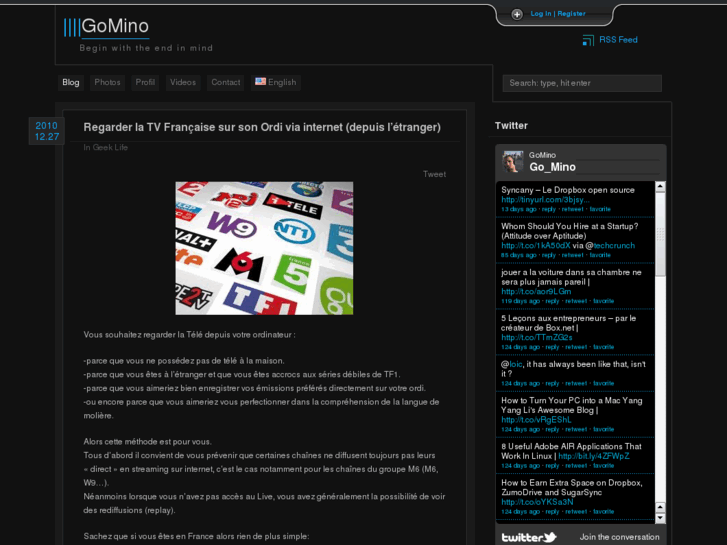Click the 2010 12.27 date badge

tap(47, 131)
